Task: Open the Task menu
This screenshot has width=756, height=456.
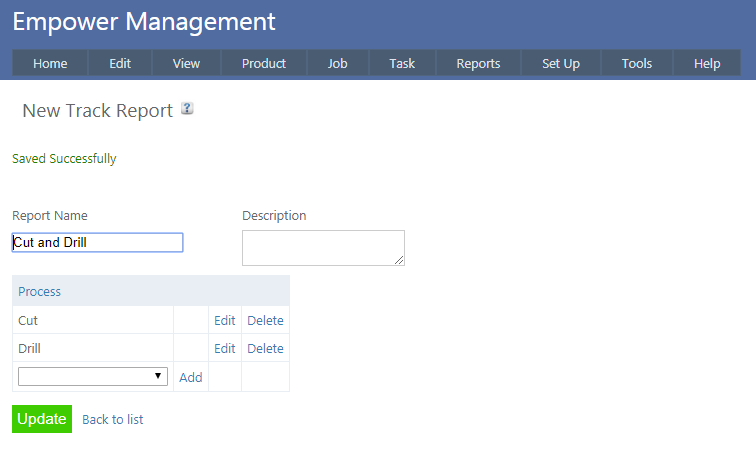Action: click(x=402, y=63)
